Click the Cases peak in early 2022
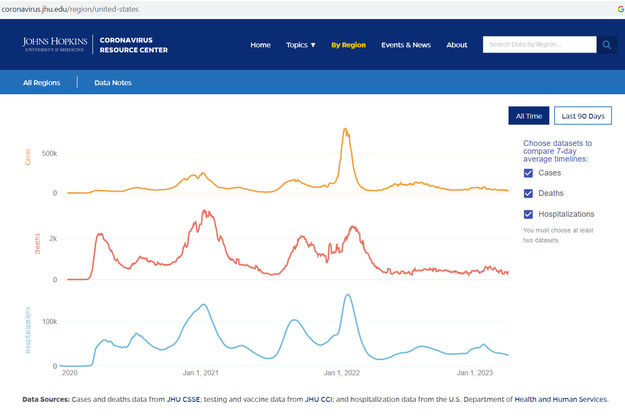 pos(345,129)
